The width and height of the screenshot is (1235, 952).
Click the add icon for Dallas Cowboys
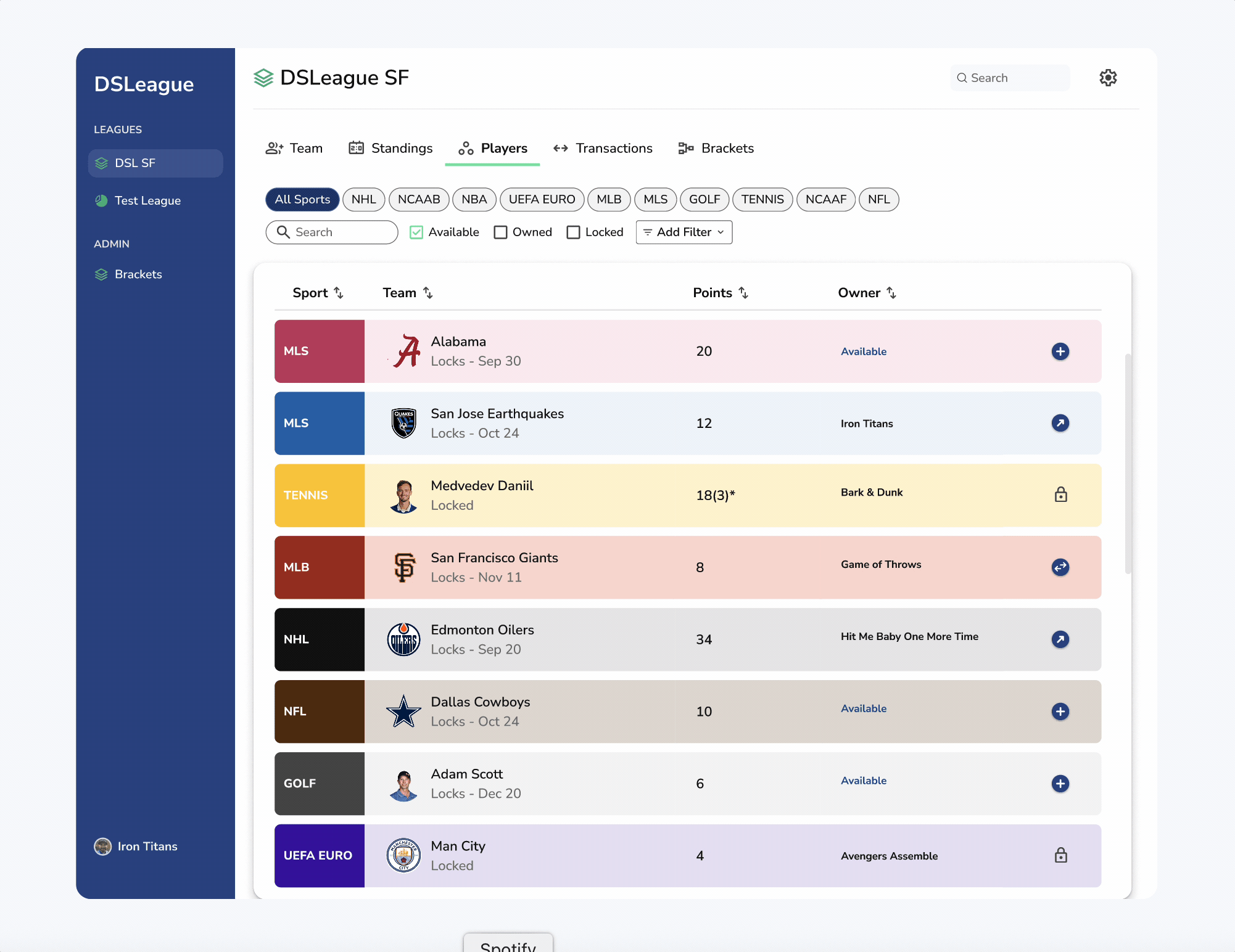pos(1060,712)
